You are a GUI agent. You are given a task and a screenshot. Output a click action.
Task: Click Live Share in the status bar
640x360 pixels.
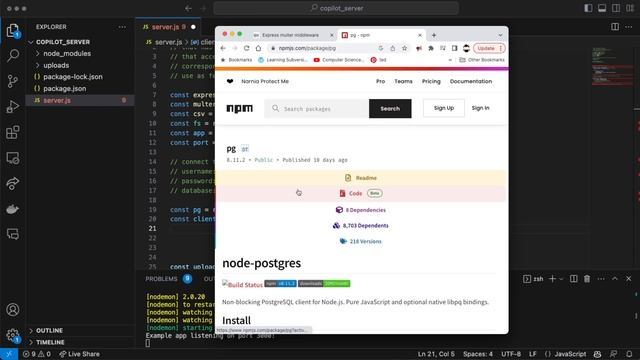tap(79, 354)
